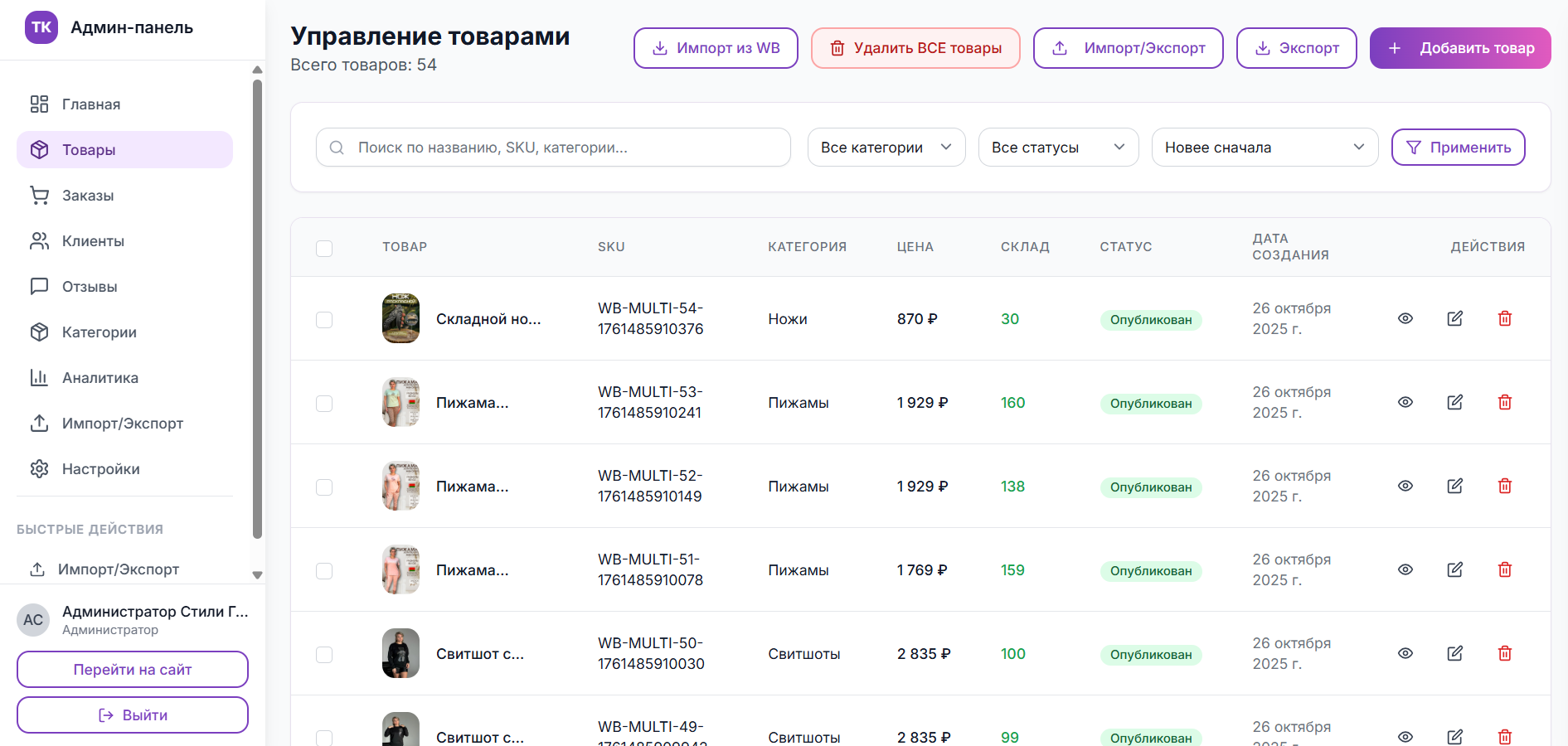Focus the product search input field
Viewport: 1568px width, 746px height.
564,148
